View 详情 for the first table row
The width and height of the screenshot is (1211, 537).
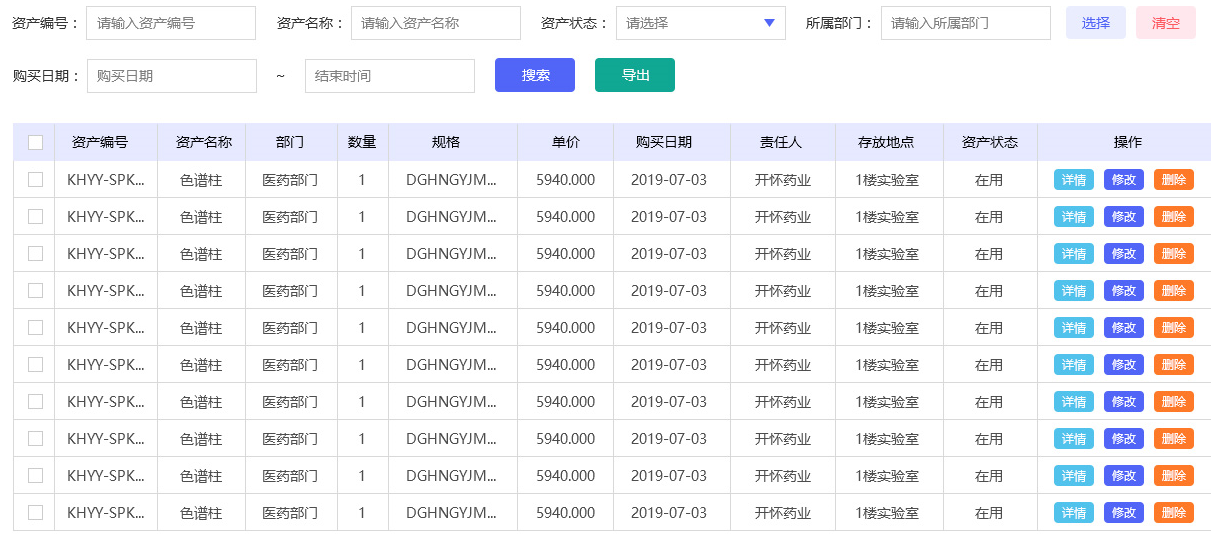1074,180
